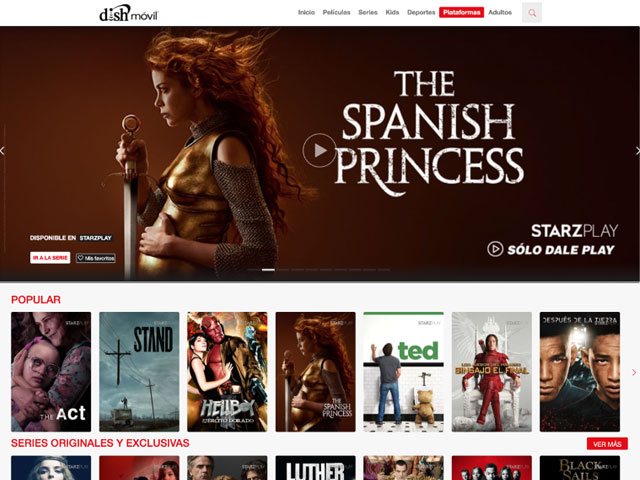
Task: Click the dish móvil logo
Action: (x=129, y=13)
